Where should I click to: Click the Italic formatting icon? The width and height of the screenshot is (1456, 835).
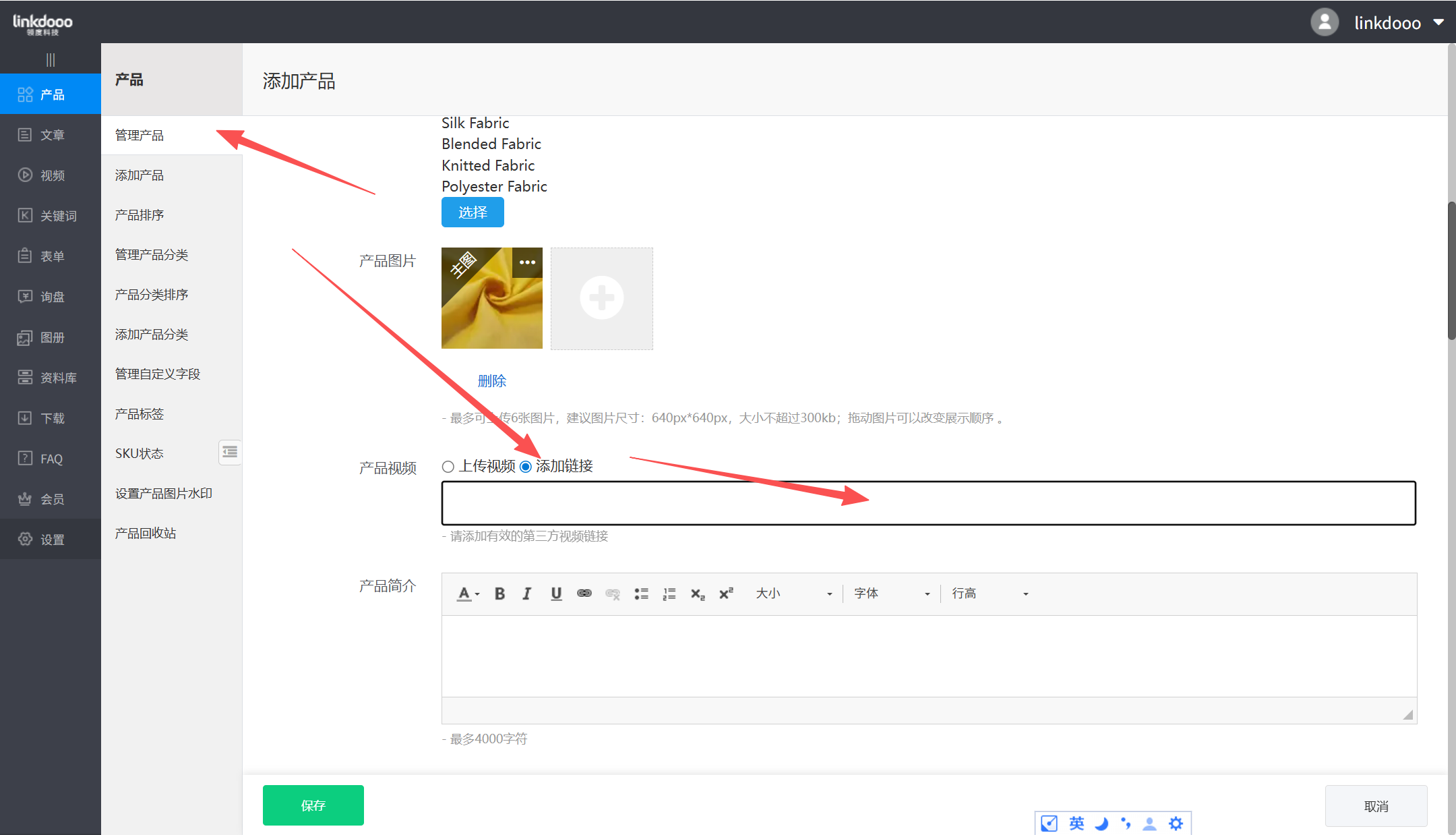(x=526, y=594)
